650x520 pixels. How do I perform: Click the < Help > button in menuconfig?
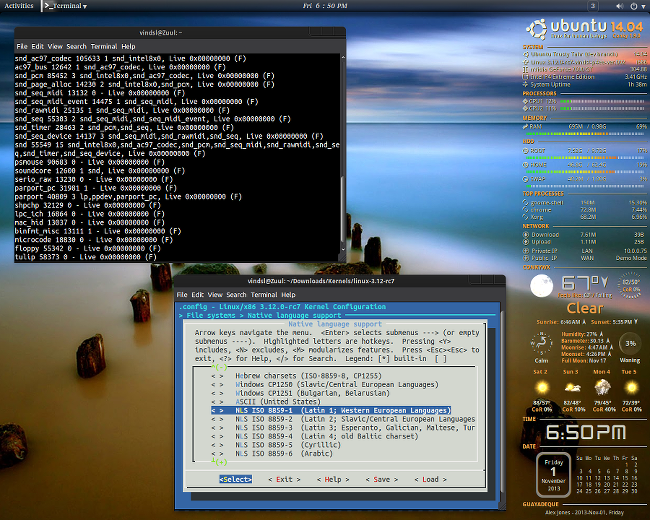point(333,479)
